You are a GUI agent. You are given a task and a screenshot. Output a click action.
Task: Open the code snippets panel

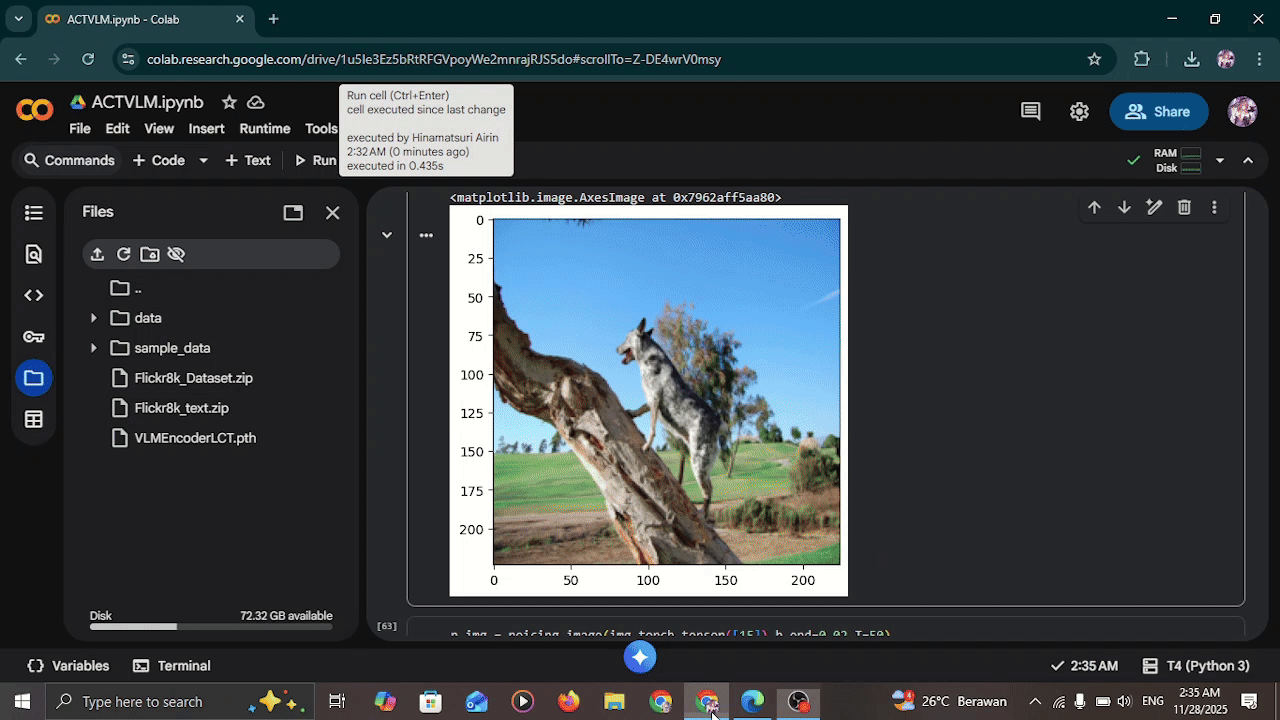[x=34, y=295]
